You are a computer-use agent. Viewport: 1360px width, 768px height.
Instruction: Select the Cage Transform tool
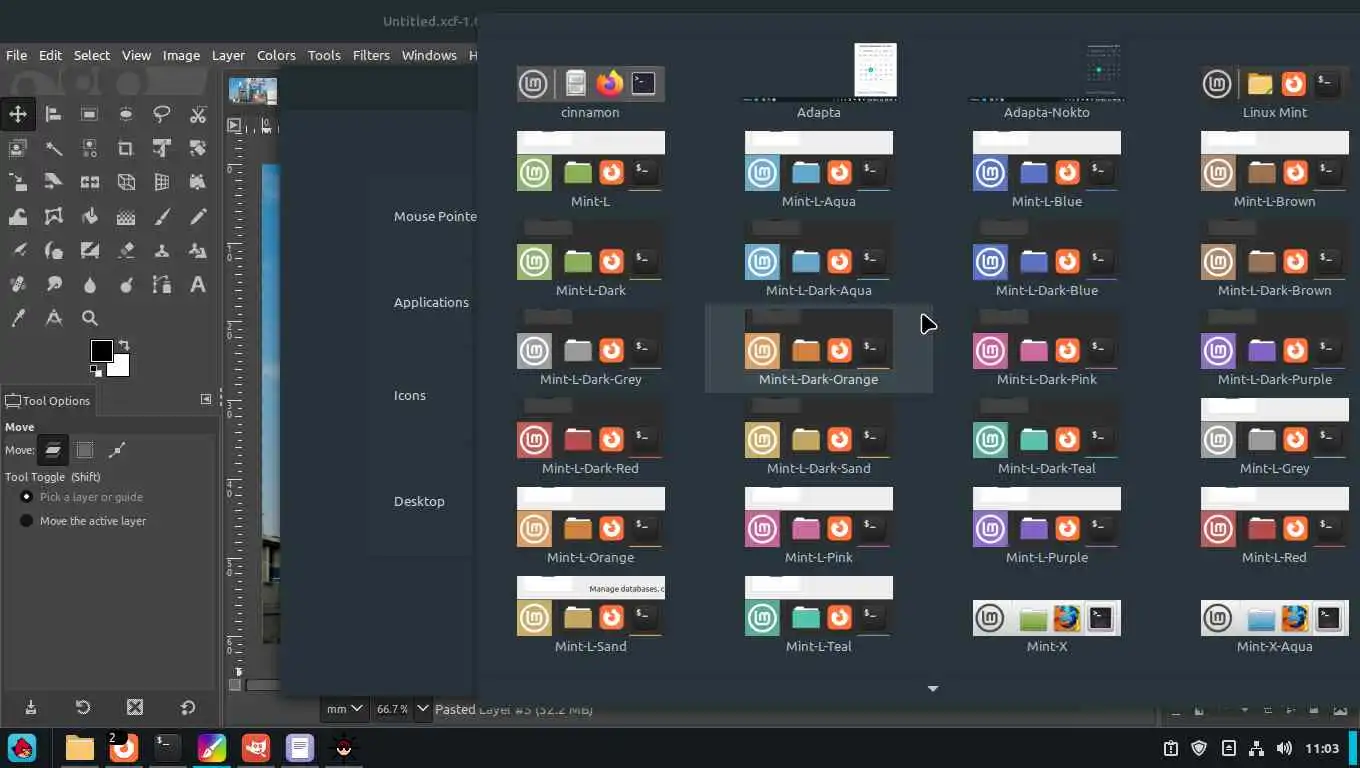(x=54, y=216)
